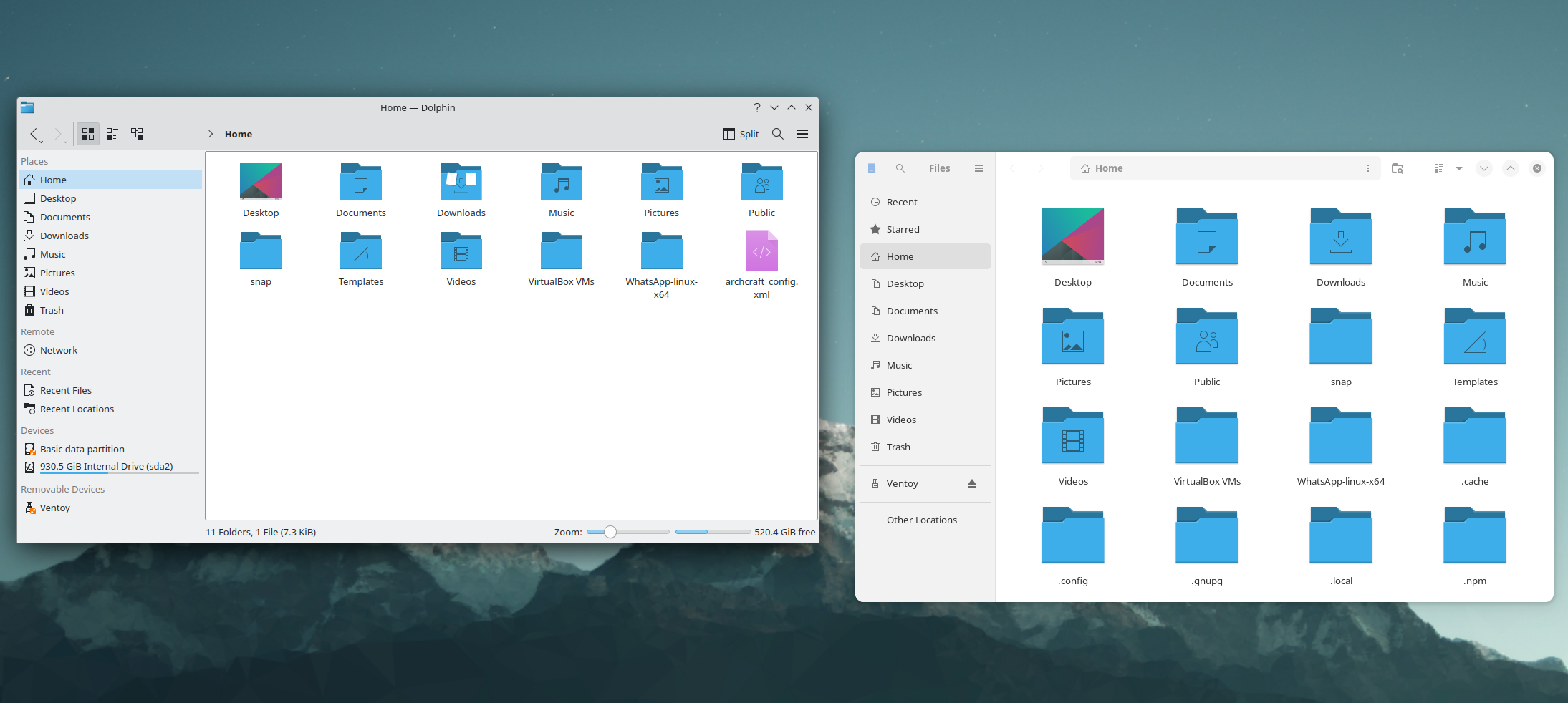Expand the breadcrumb arrow before Home in Dolphin
Screen dimensions: 1568x703
pos(211,134)
